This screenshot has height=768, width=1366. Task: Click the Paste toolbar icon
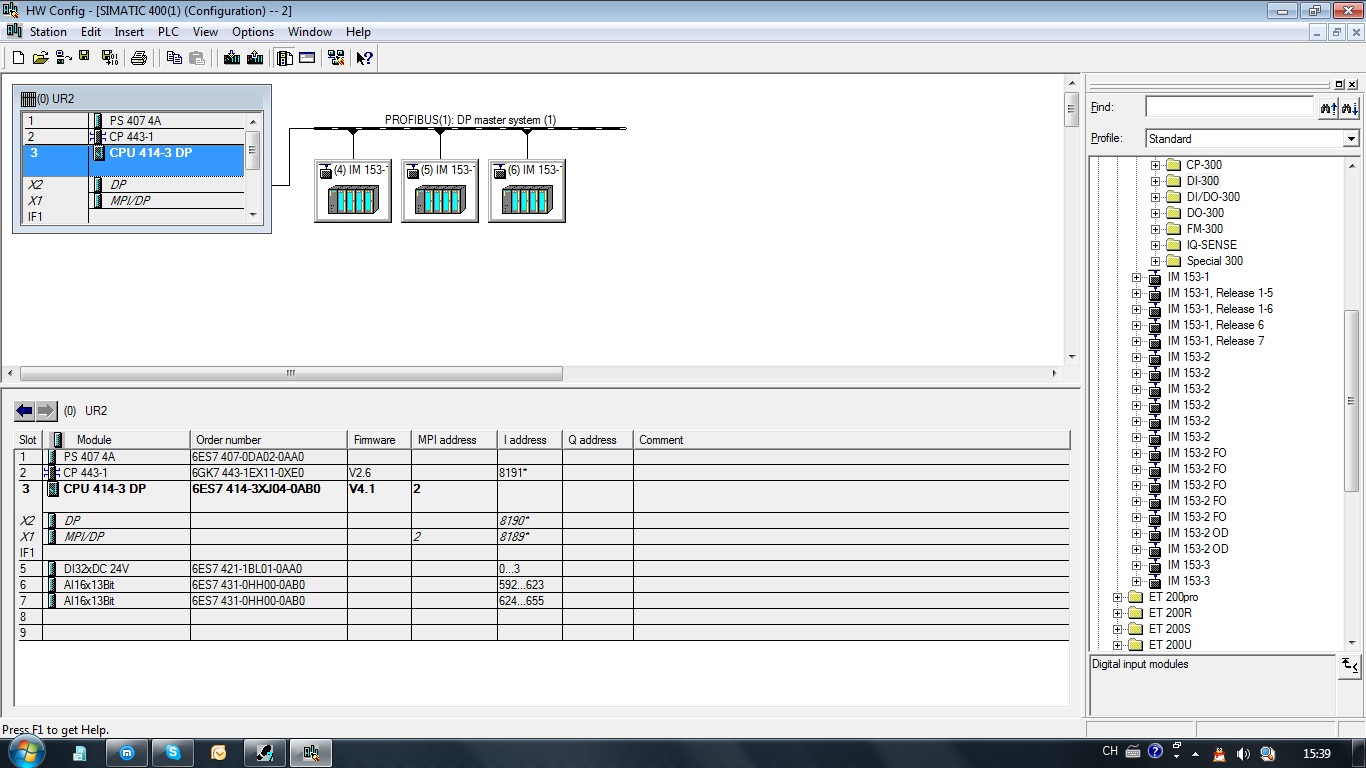197,58
